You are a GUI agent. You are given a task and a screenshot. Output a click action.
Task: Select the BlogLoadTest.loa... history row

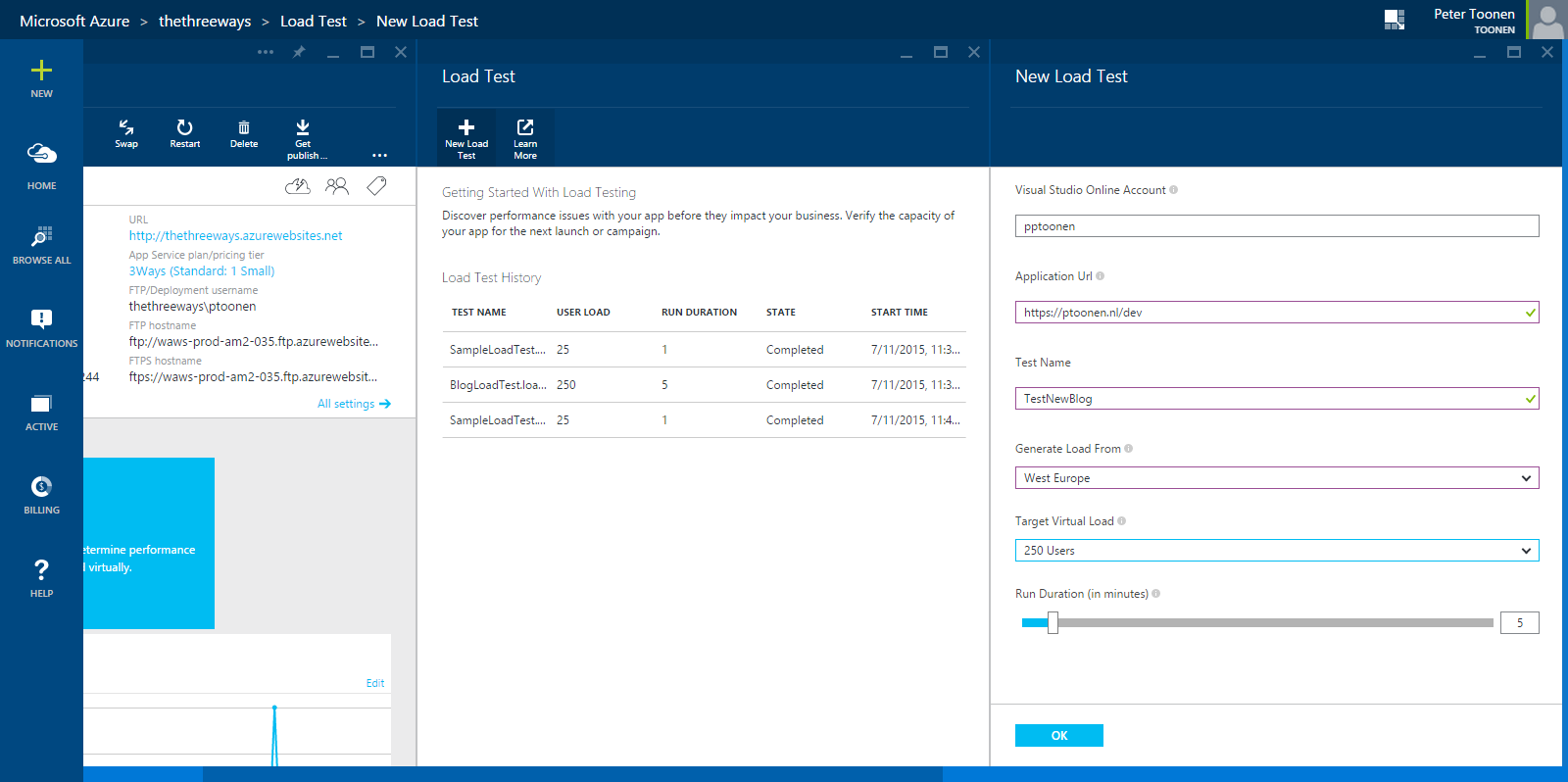[x=704, y=385]
